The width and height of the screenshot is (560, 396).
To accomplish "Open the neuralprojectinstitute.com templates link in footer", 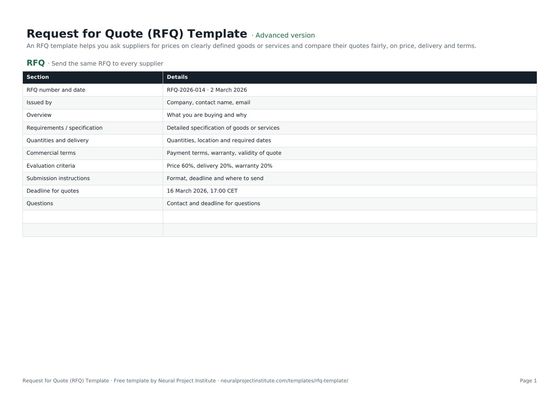I will [x=284, y=381].
